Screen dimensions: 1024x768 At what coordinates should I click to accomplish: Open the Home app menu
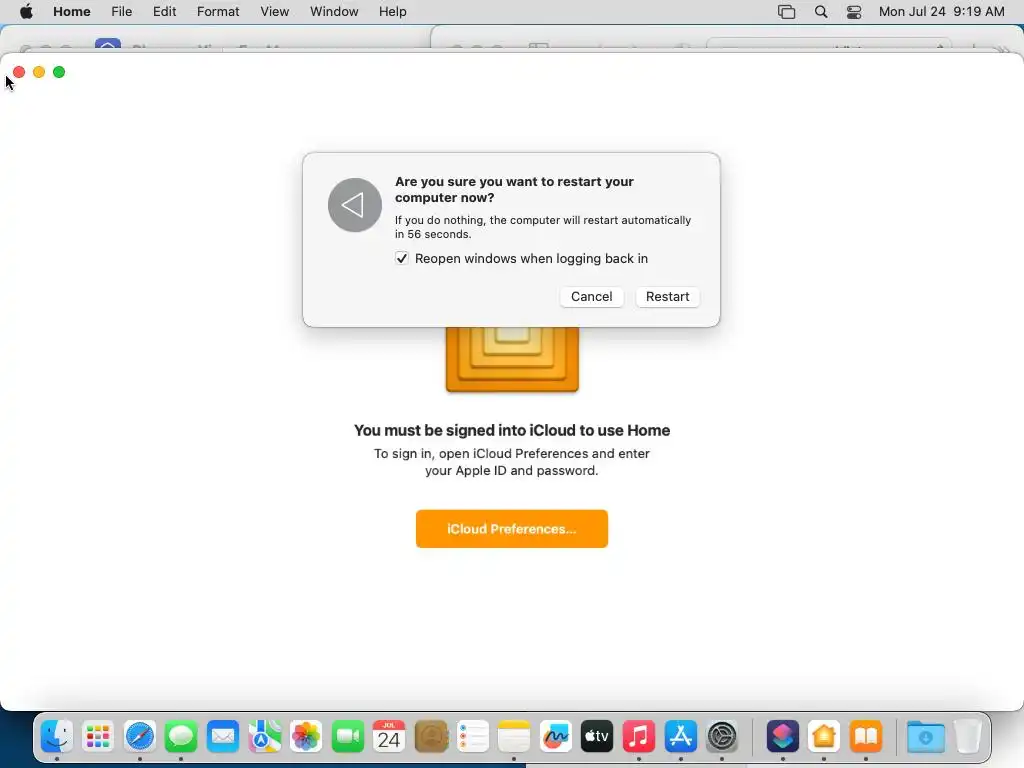pyautogui.click(x=72, y=12)
